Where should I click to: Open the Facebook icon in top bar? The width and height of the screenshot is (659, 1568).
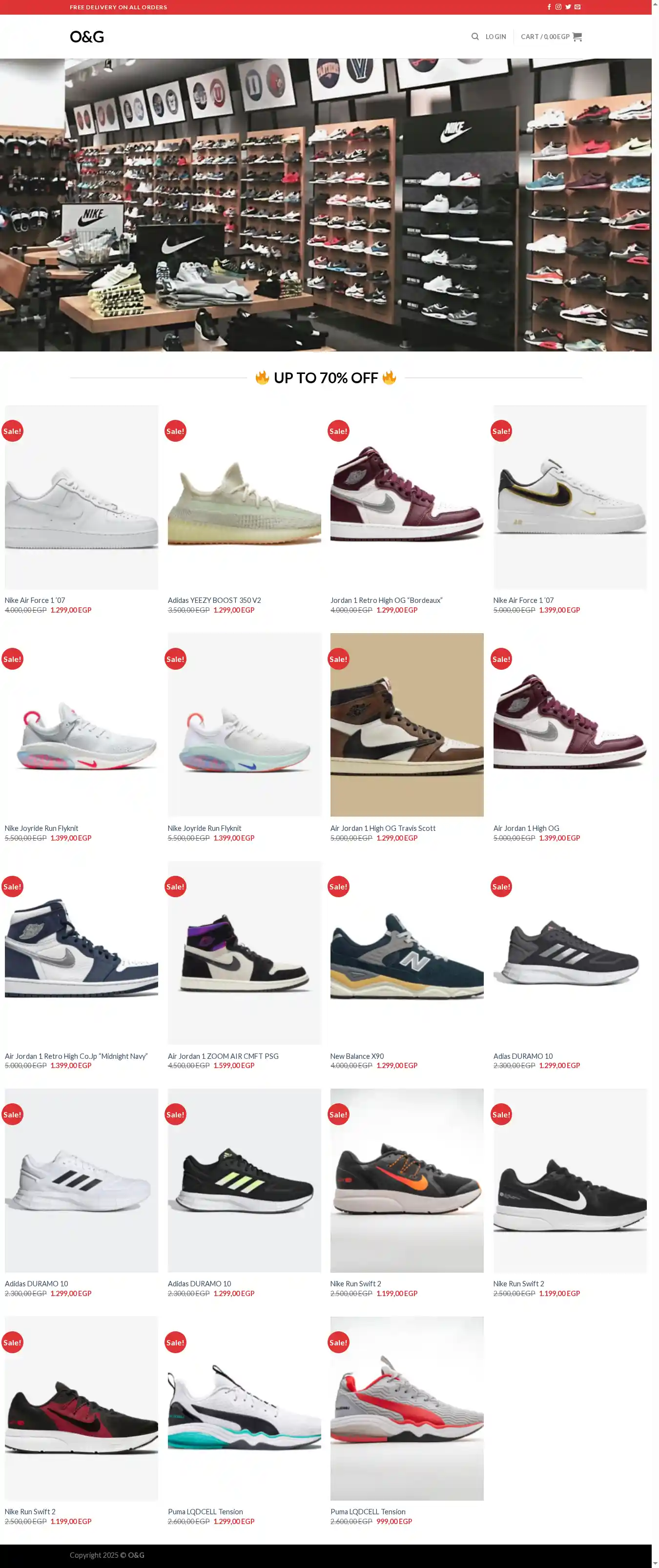pyautogui.click(x=549, y=7)
